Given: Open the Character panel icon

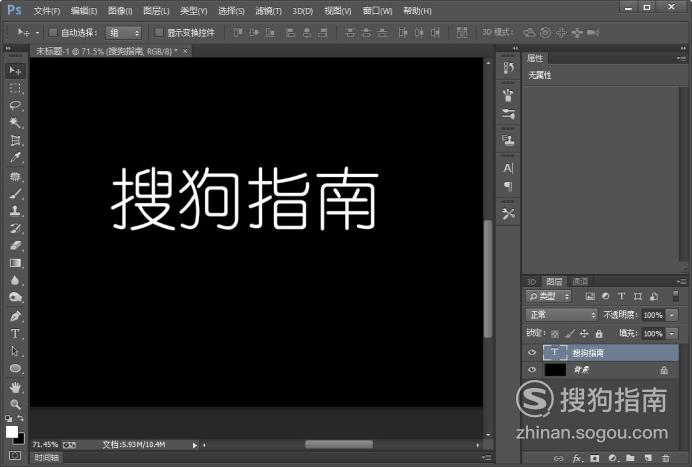Looking at the screenshot, I should [x=508, y=168].
